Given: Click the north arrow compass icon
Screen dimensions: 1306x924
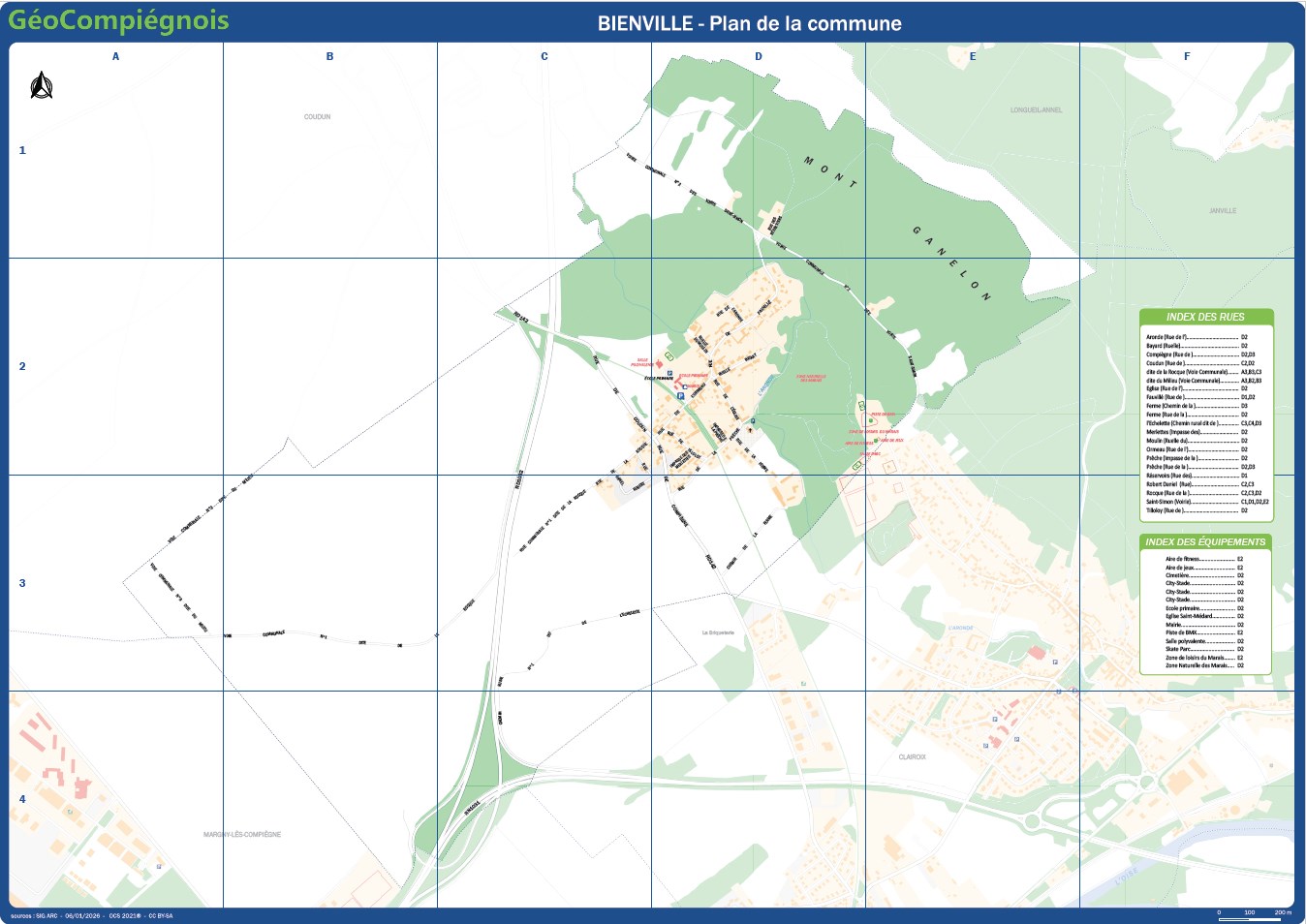Looking at the screenshot, I should (42, 86).
